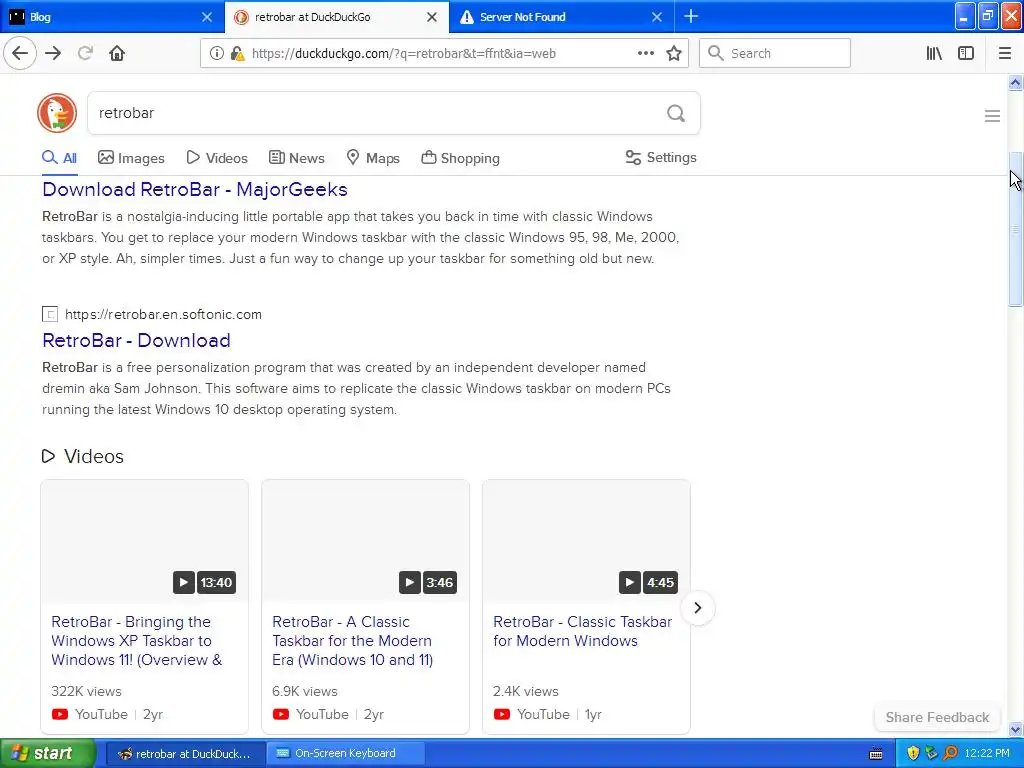
Task: Open a new tab with plus button
Action: (x=691, y=16)
